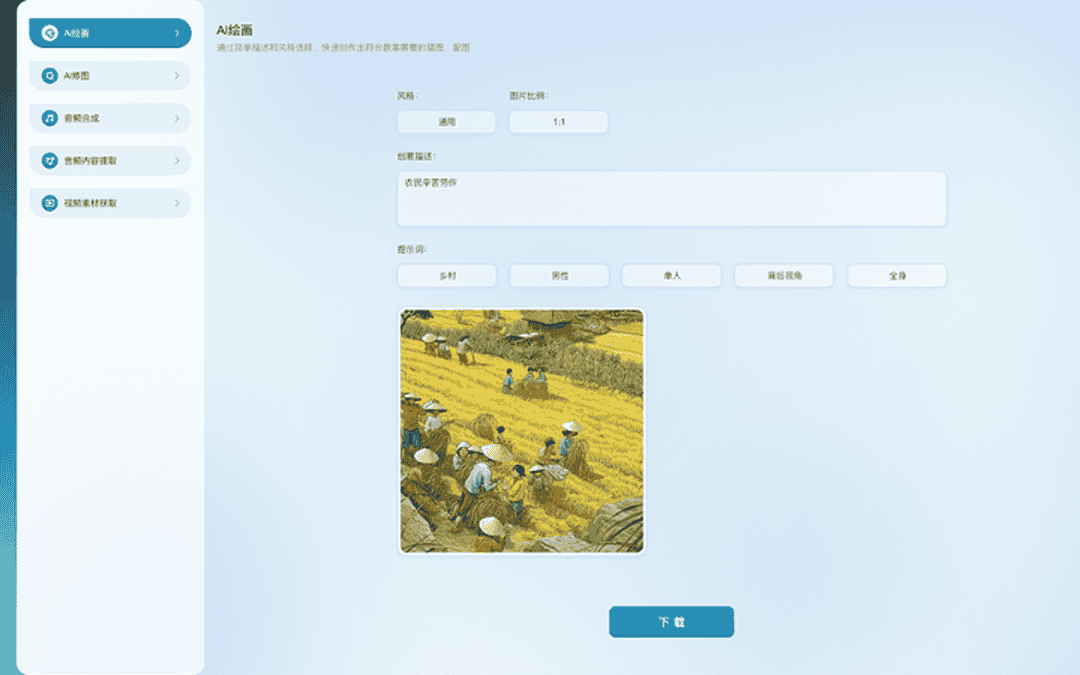Select the 音频合成 label in the sidebar
Image resolution: width=1080 pixels, height=675 pixels.
tap(81, 118)
